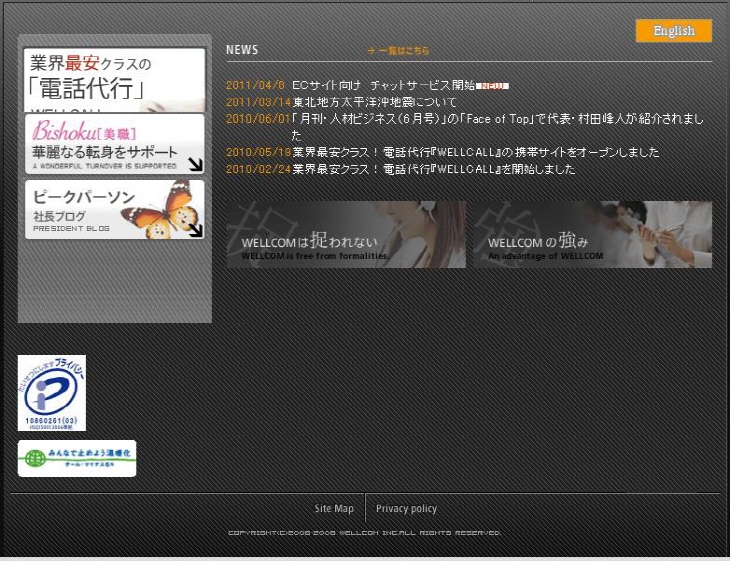Click the arrow icon on Bishoku banner
730x561 pixels.
click(x=195, y=164)
